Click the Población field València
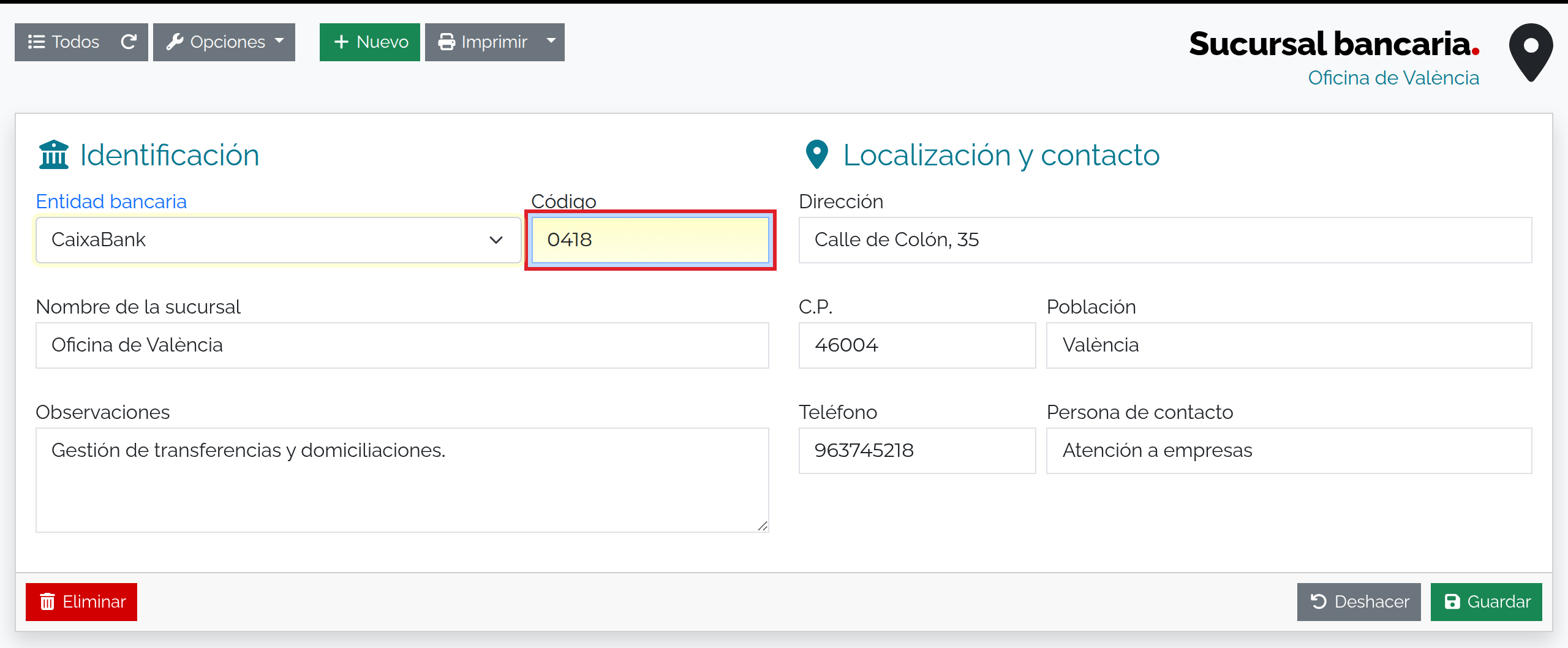The image size is (1568, 648). pos(1289,345)
